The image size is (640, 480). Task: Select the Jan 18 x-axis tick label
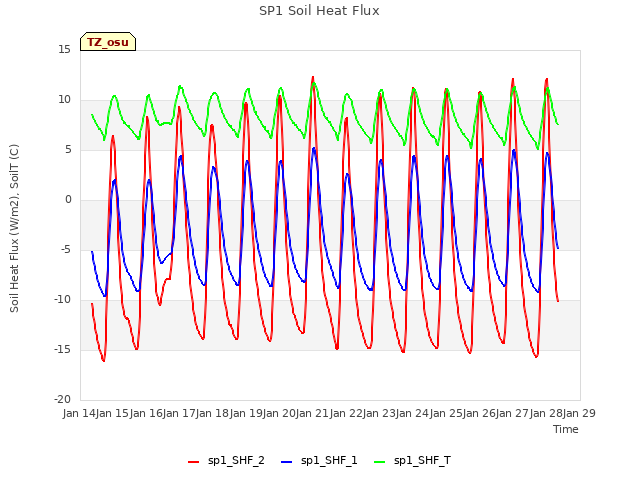(212, 413)
